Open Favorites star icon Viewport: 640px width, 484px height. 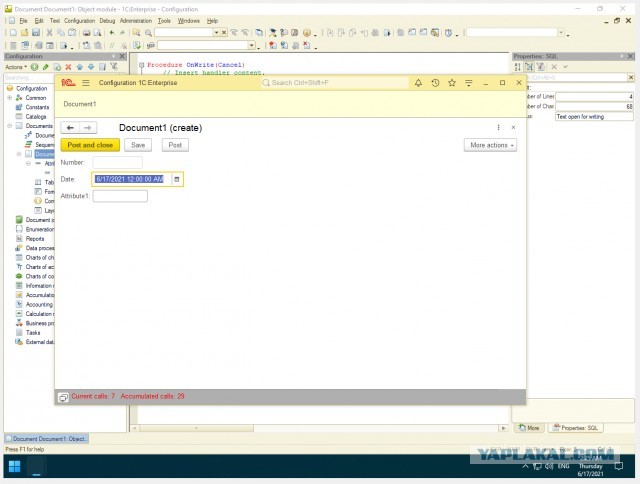pos(452,83)
